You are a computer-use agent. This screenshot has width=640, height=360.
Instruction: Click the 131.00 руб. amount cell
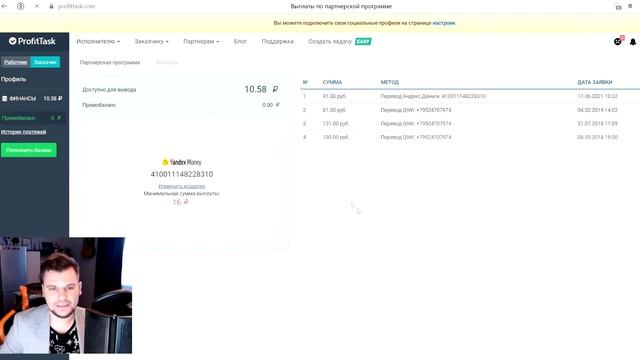(336, 124)
